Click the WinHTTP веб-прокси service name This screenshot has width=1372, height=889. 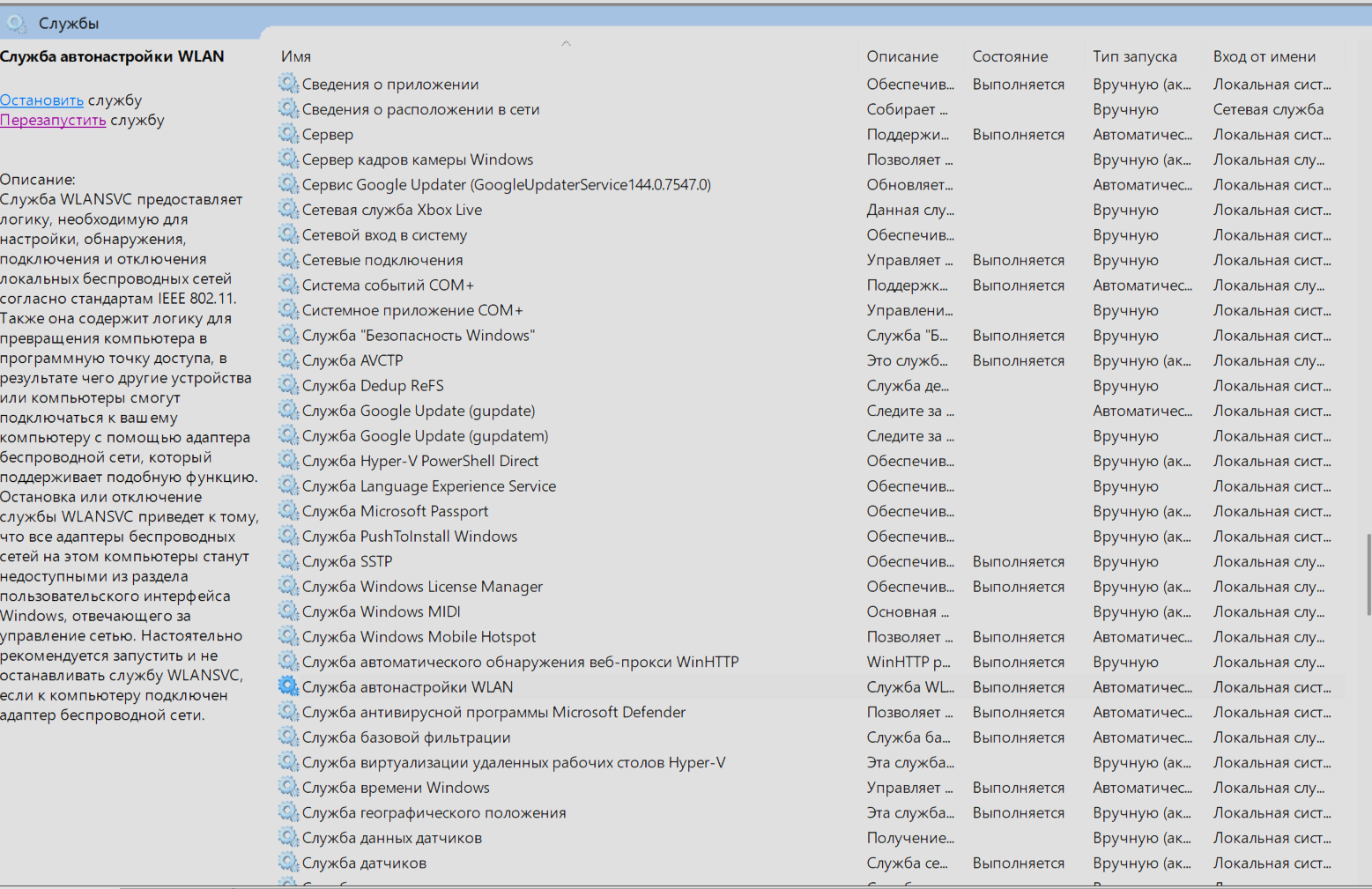(x=521, y=662)
